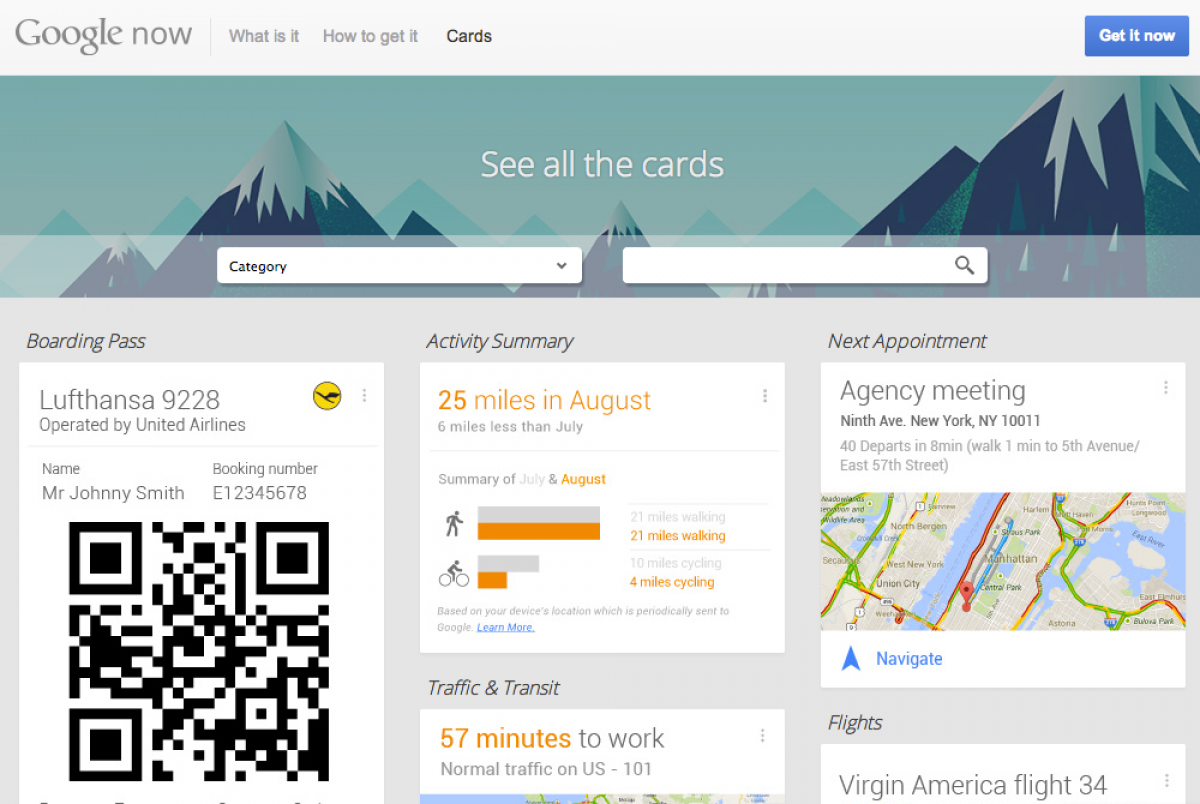Click the Lufthansa crane logo icon
The height and width of the screenshot is (804, 1200).
point(327,396)
